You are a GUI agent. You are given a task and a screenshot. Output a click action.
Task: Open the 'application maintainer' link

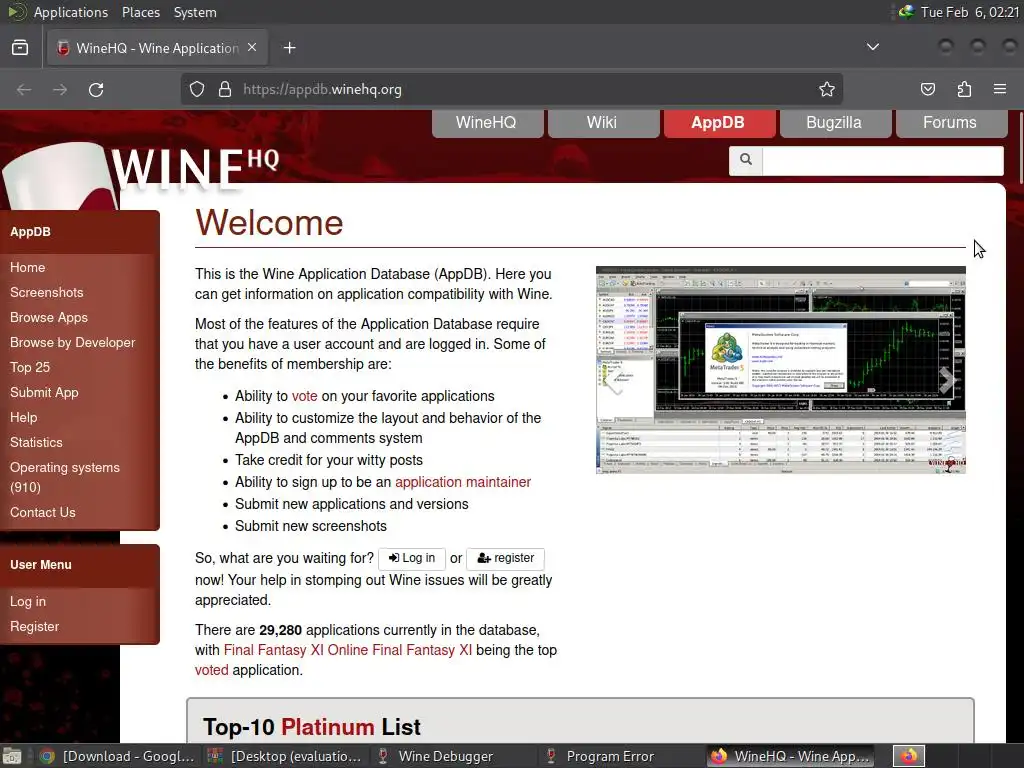pos(463,482)
